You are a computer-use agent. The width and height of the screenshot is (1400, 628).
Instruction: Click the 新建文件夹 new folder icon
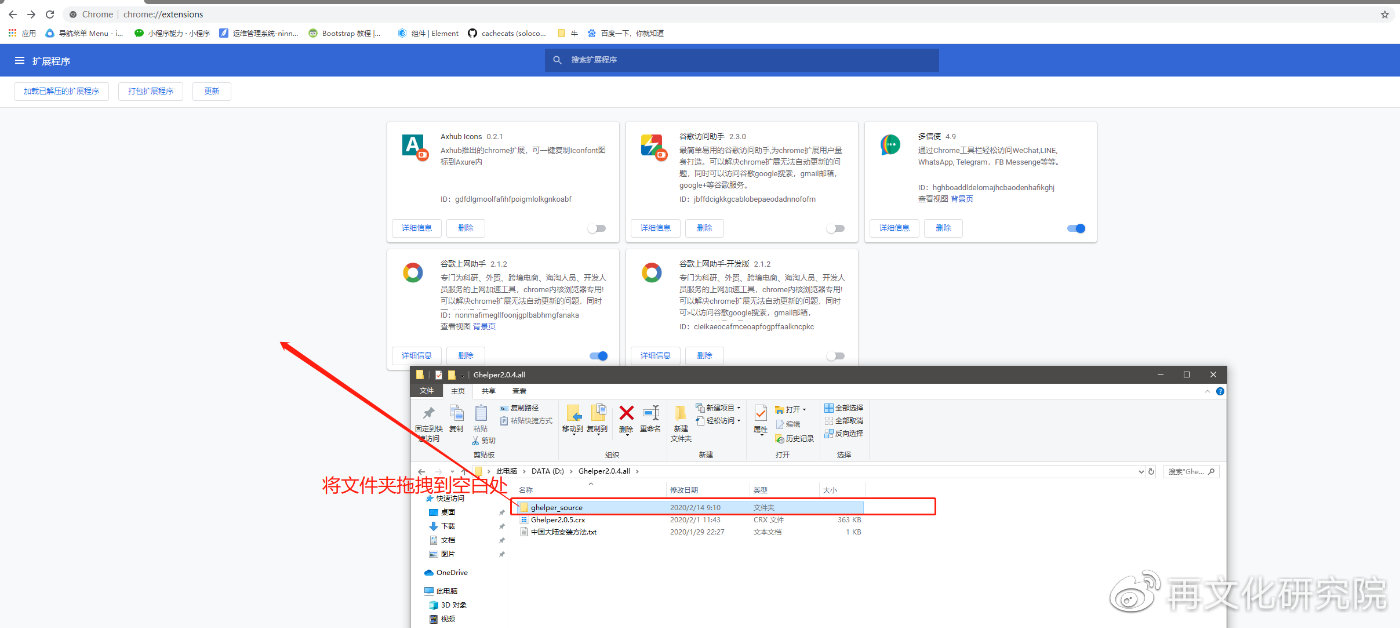681,413
